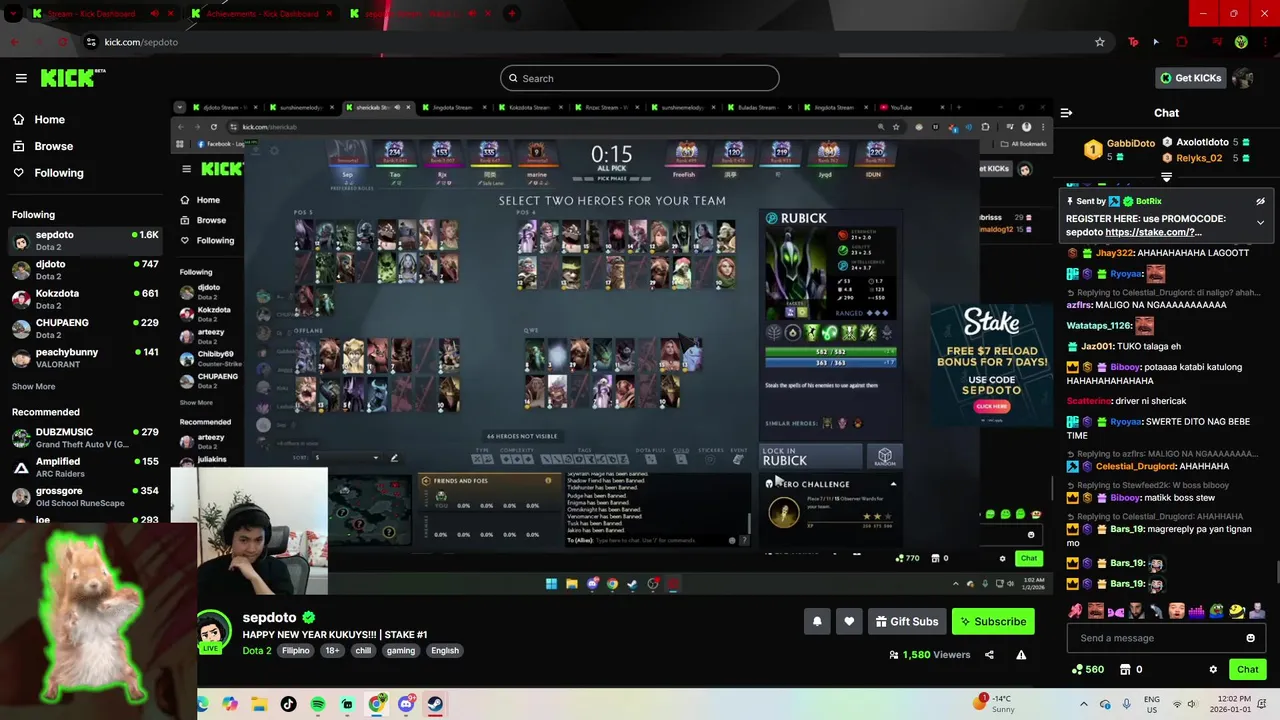Select GabbiDoto top gifter
This screenshot has width=1280, height=720.
pos(1120,150)
